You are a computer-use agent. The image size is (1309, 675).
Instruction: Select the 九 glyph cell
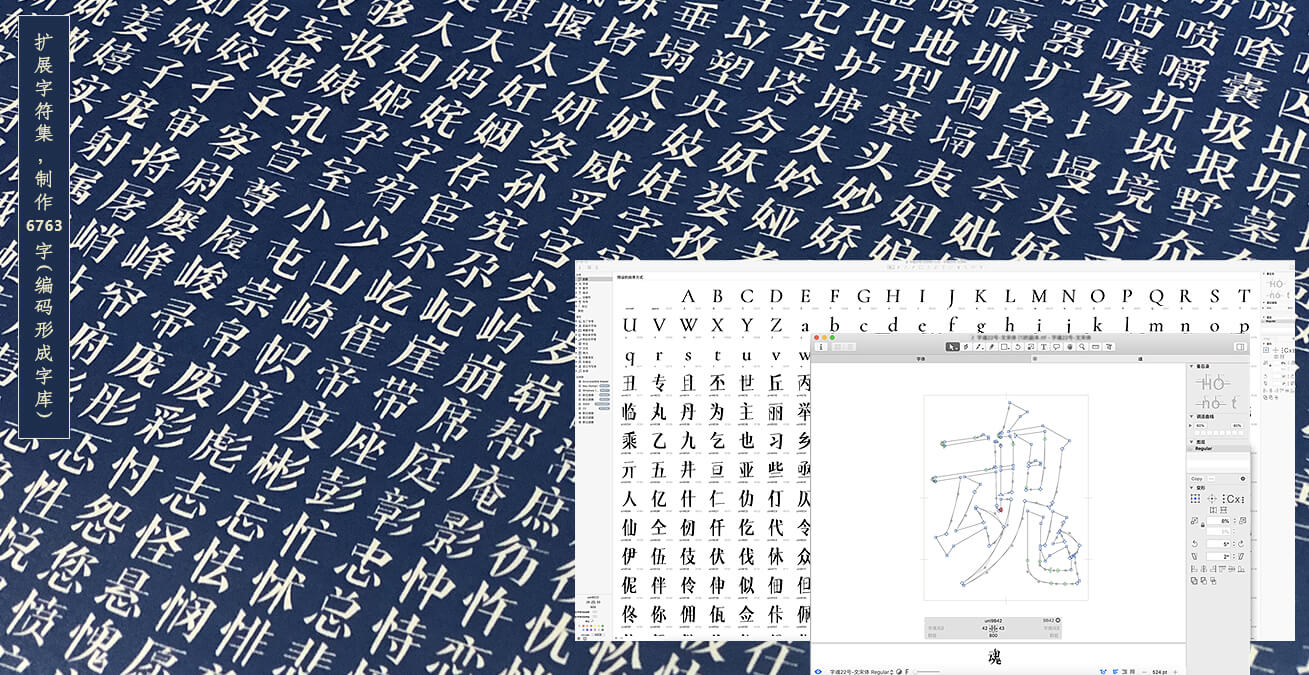[688, 440]
